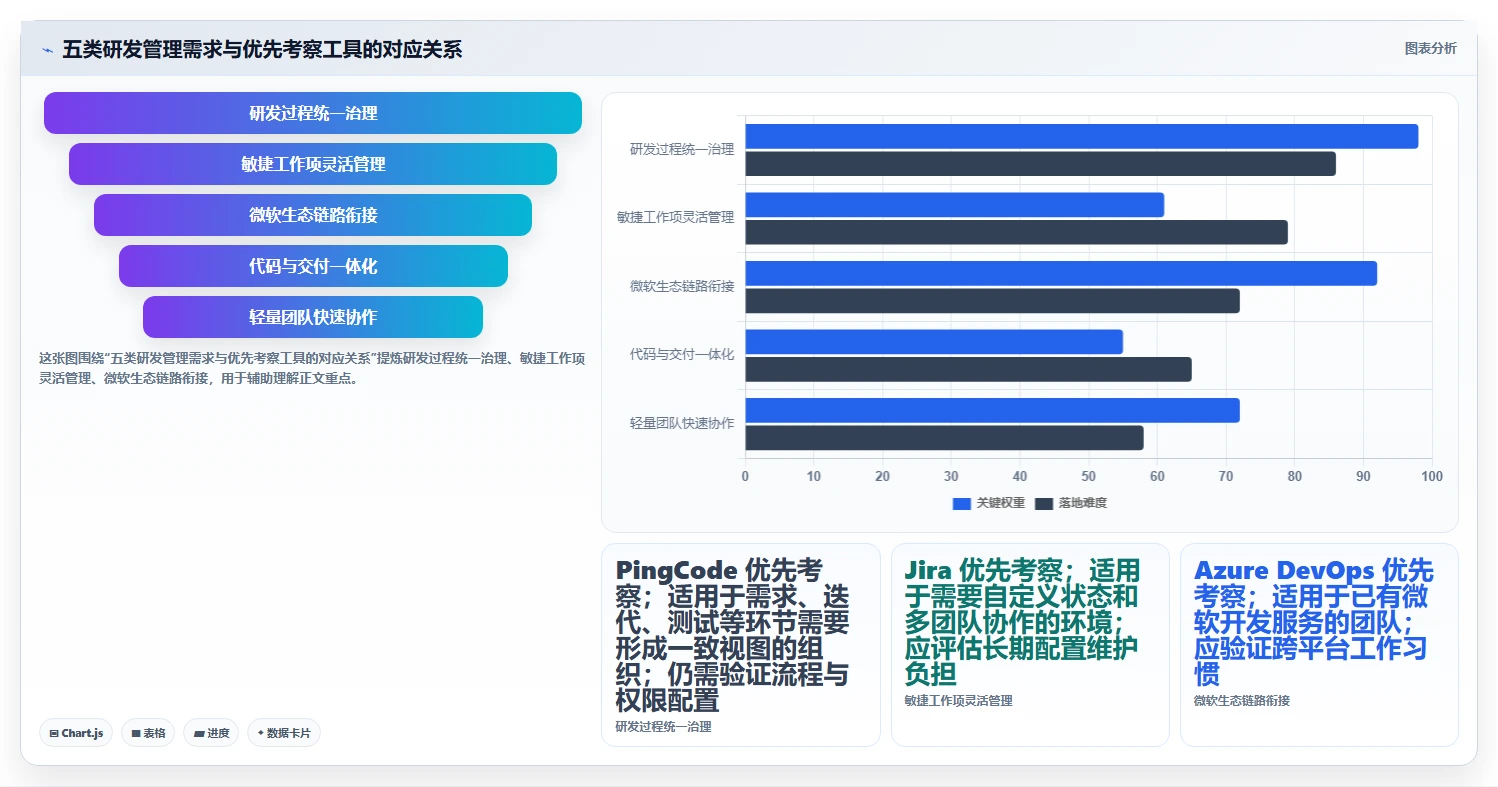Click the 数据卡片 tag pill
Screen dimensions: 1498x787
284,733
